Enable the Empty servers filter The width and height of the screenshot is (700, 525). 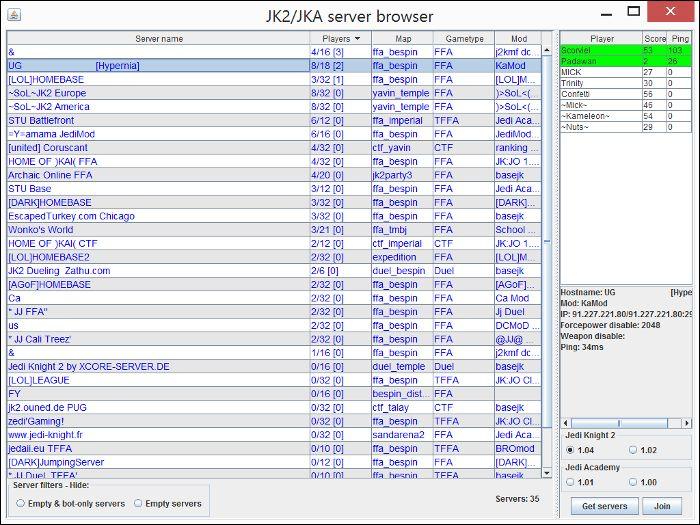(x=138, y=503)
